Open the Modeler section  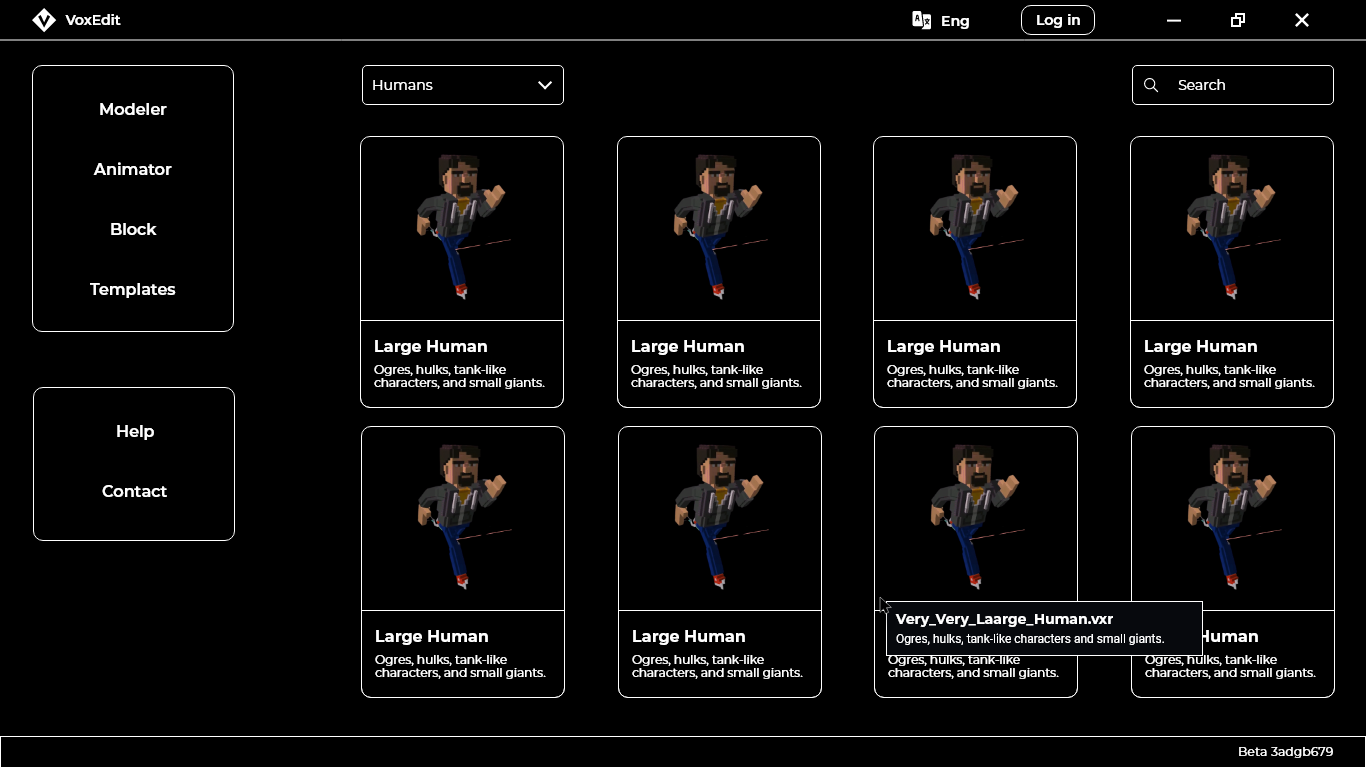point(133,109)
